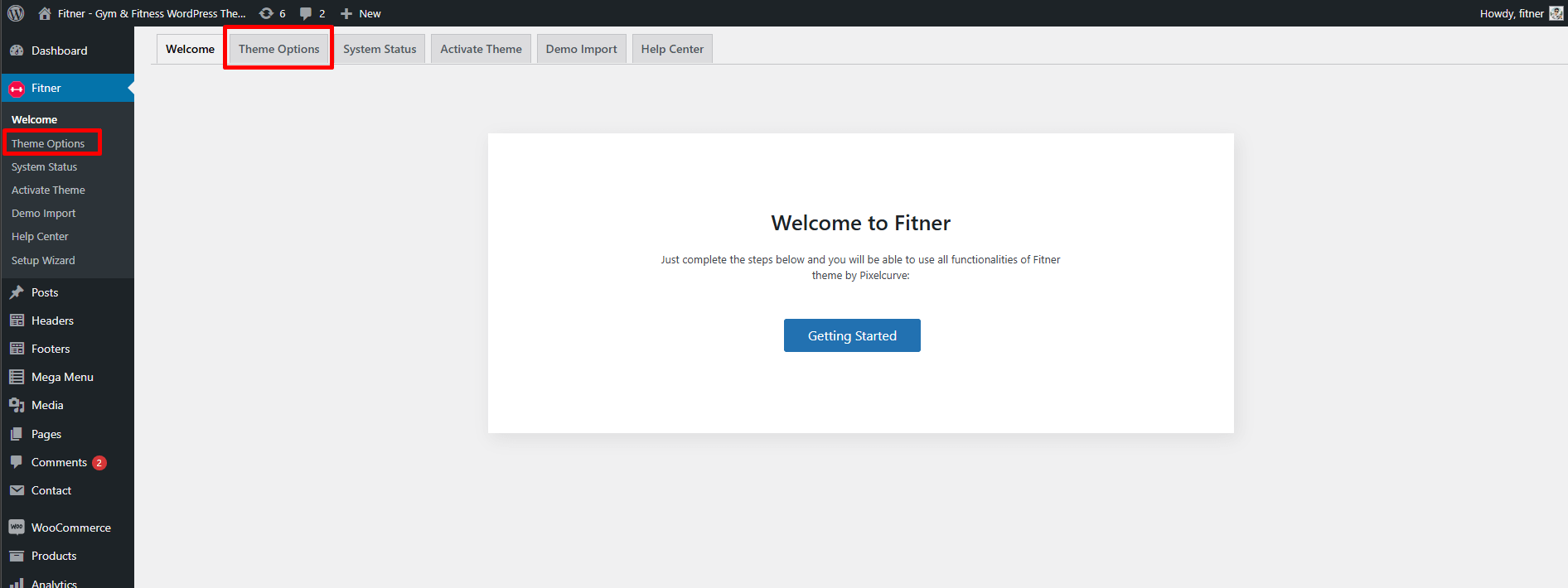Open the System Status tab
The height and width of the screenshot is (588, 1568).
click(380, 49)
